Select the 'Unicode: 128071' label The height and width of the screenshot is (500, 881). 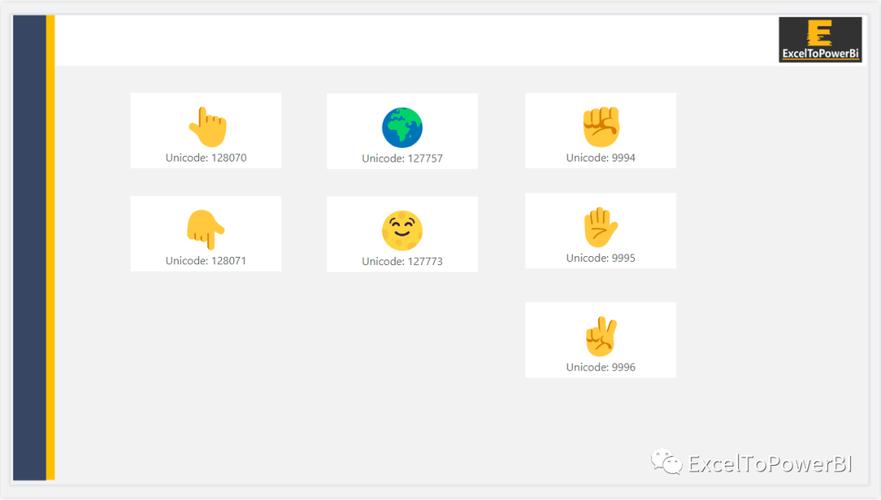(206, 261)
